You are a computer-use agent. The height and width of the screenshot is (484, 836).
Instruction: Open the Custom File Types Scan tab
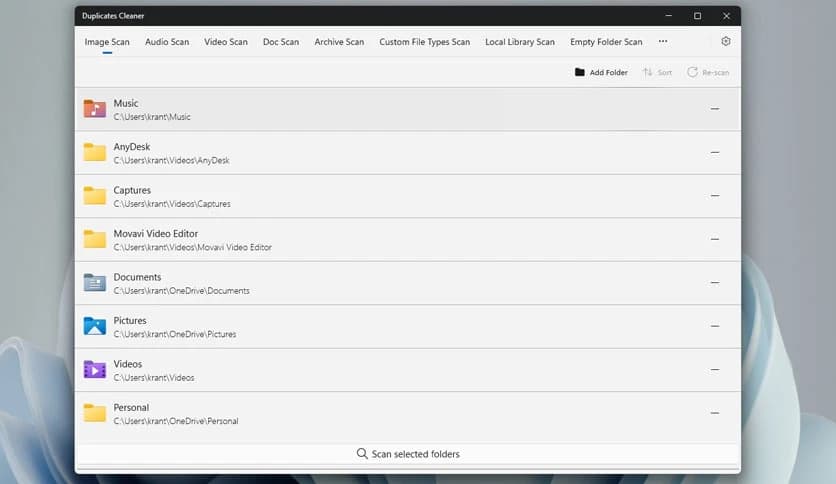(424, 42)
